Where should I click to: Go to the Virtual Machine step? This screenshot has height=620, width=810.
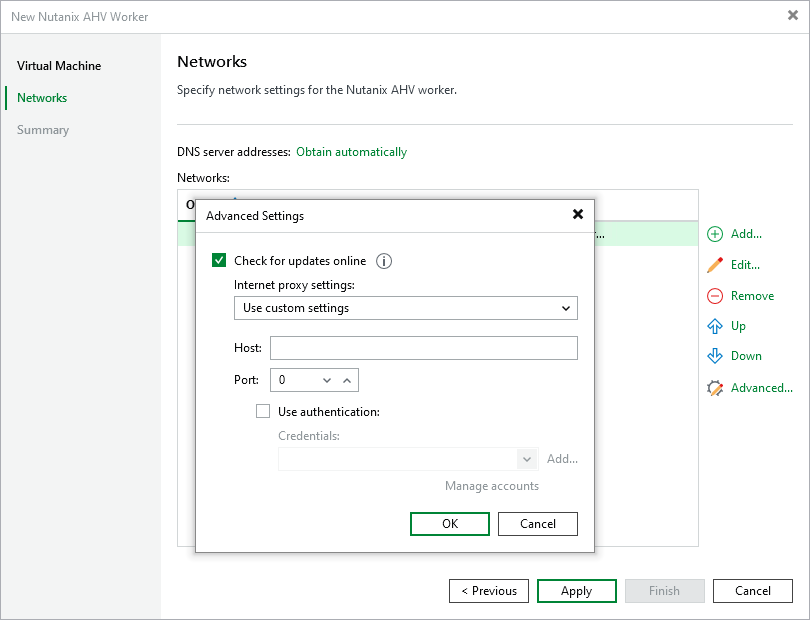pos(59,66)
